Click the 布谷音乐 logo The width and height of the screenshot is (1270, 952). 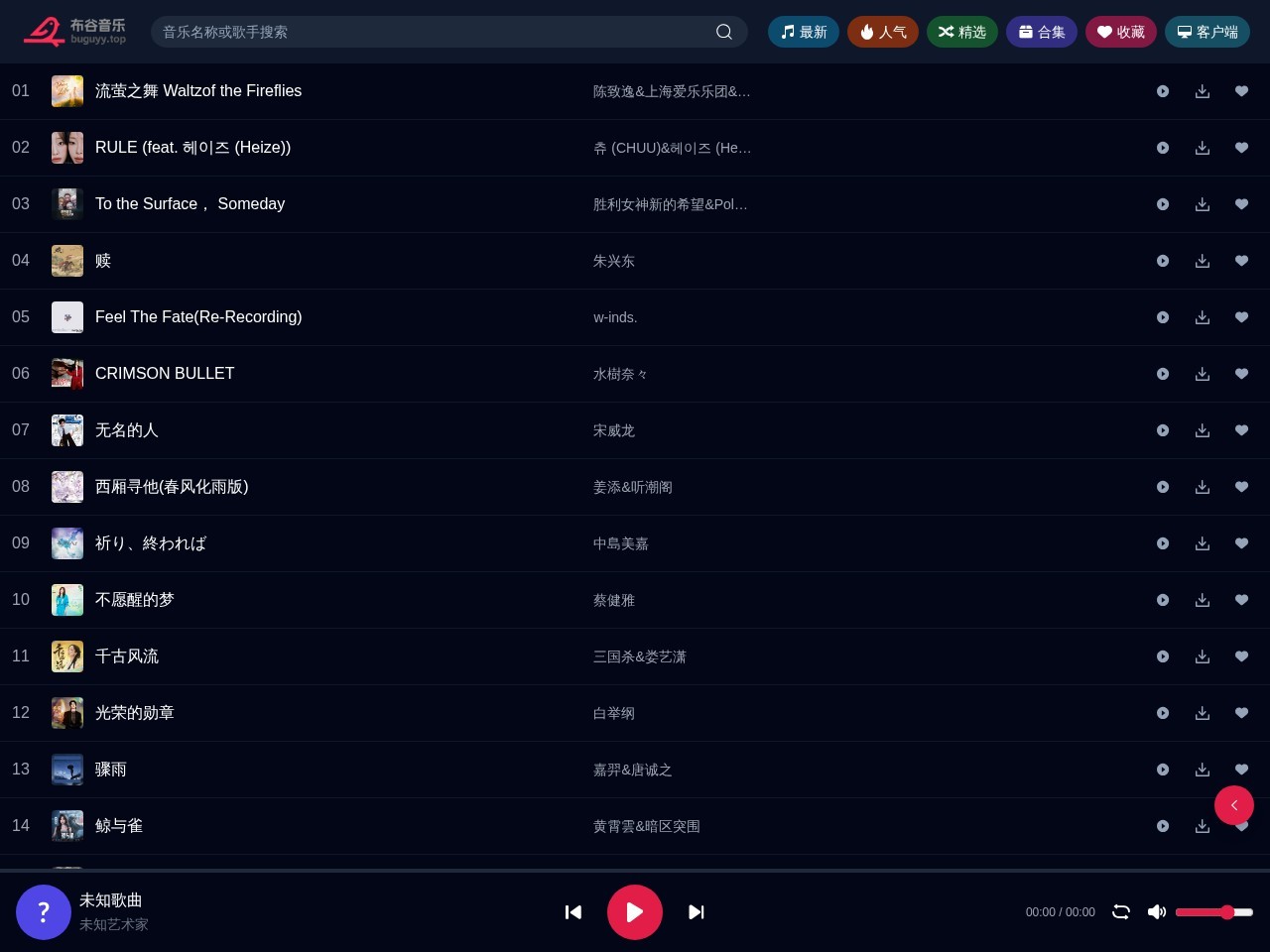pos(75,32)
